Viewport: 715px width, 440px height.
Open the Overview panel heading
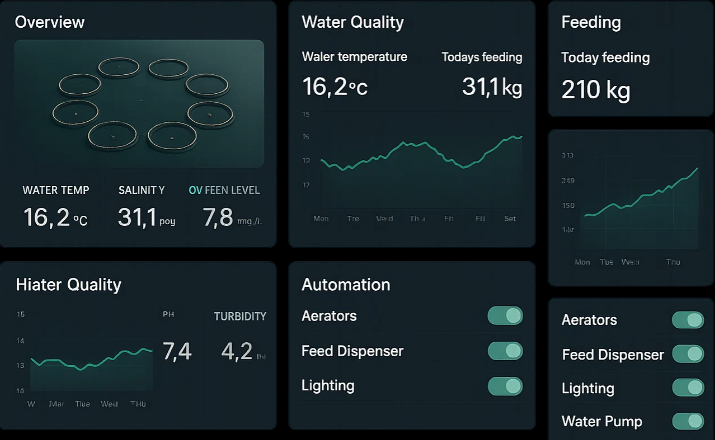pyautogui.click(x=50, y=22)
